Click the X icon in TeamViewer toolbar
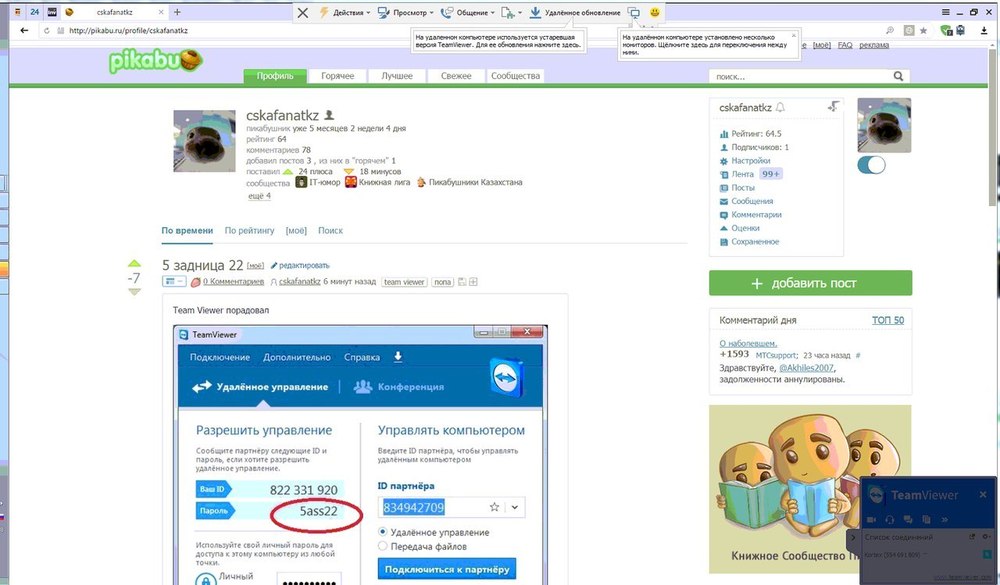 click(303, 13)
